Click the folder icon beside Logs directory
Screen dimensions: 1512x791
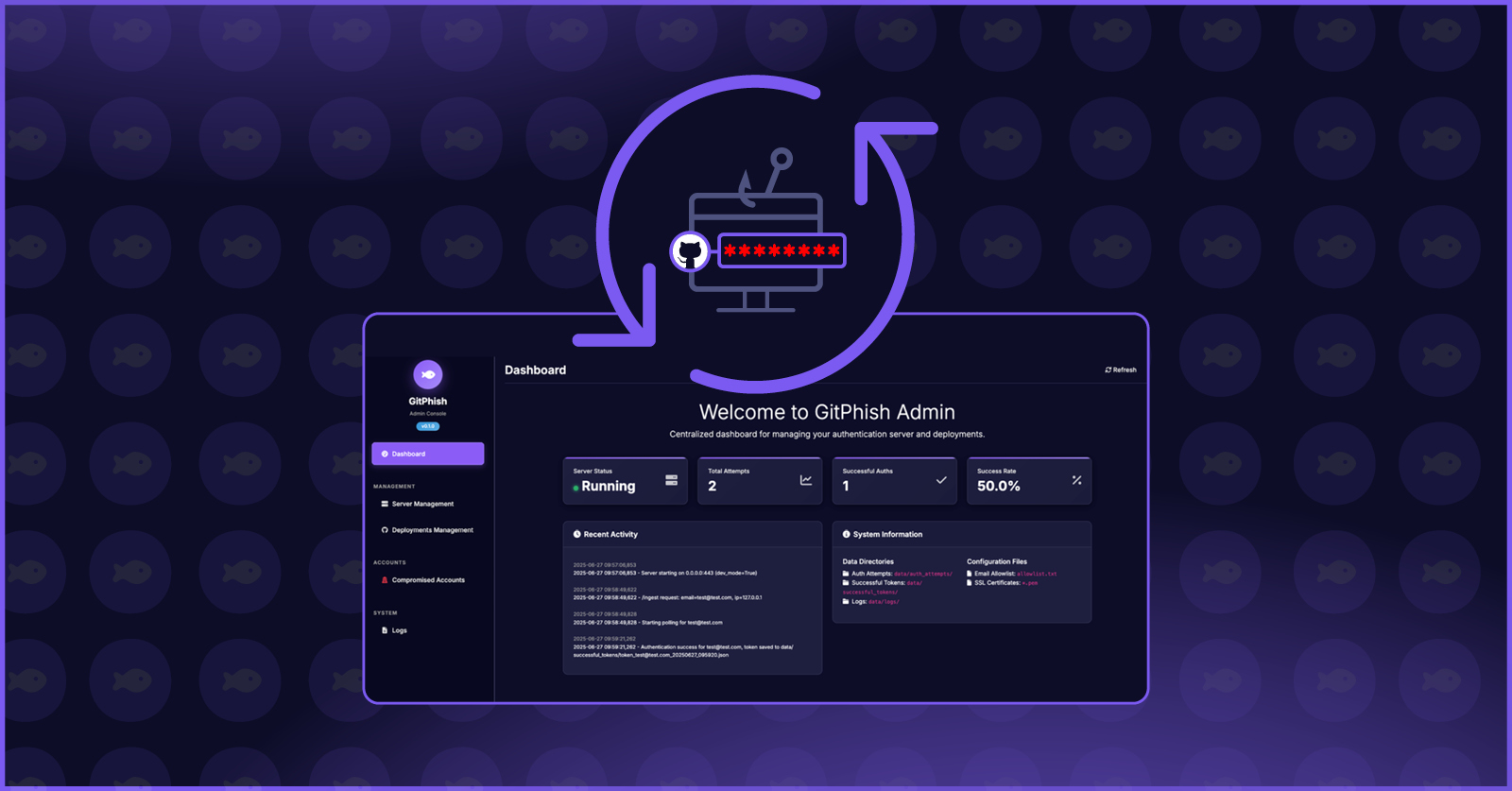coord(846,601)
